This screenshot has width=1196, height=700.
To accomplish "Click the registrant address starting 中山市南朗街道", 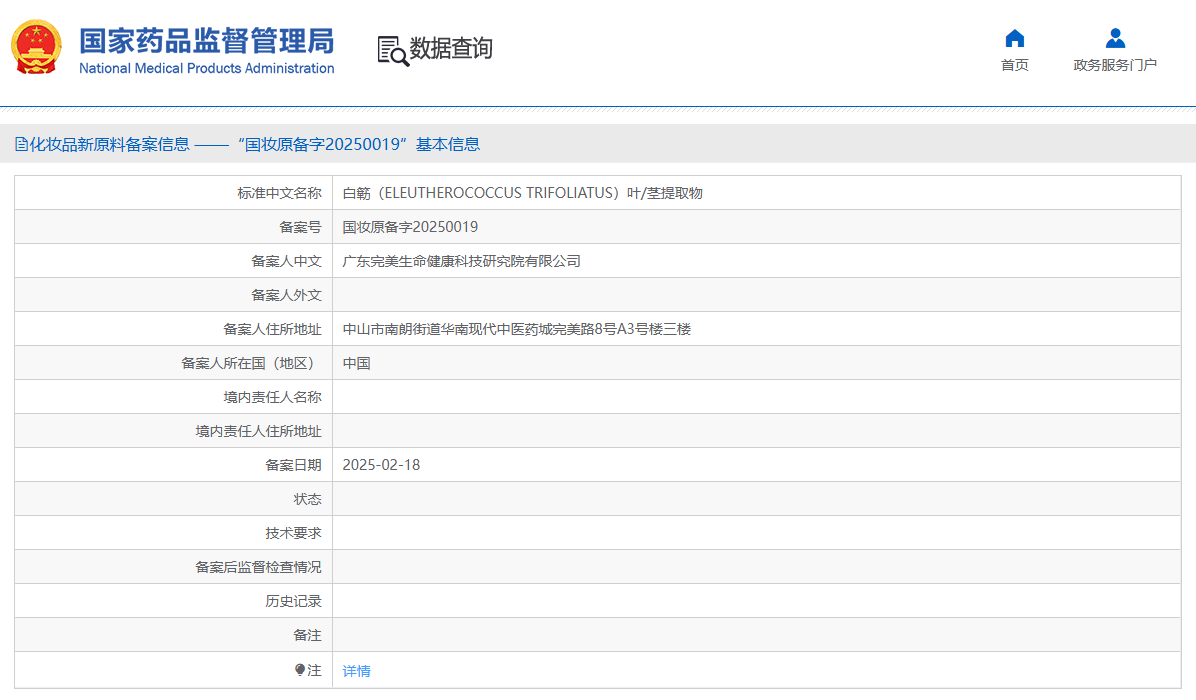I will (516, 329).
